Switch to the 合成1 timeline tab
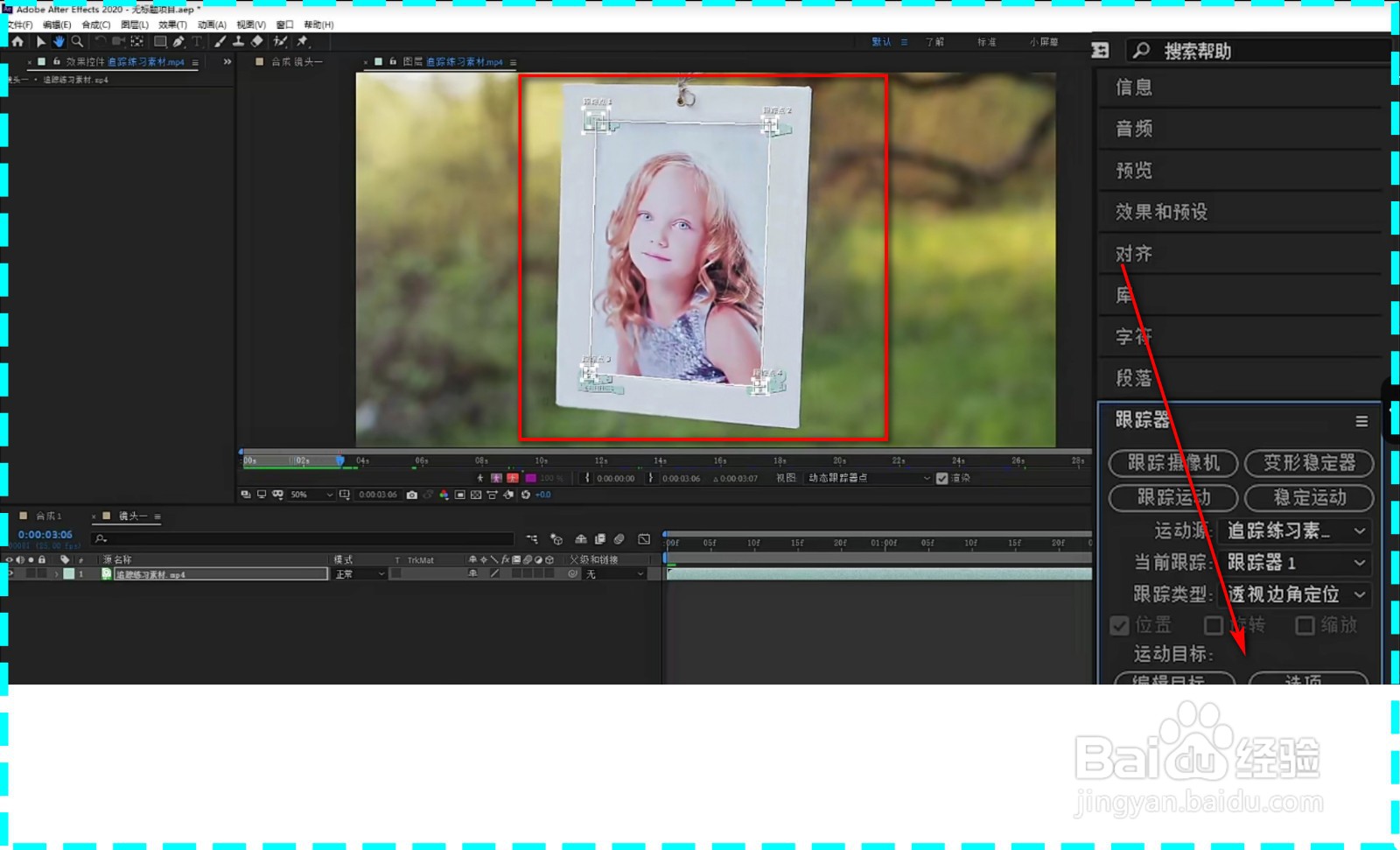Viewport: 1400px width, 850px height. pyautogui.click(x=47, y=516)
